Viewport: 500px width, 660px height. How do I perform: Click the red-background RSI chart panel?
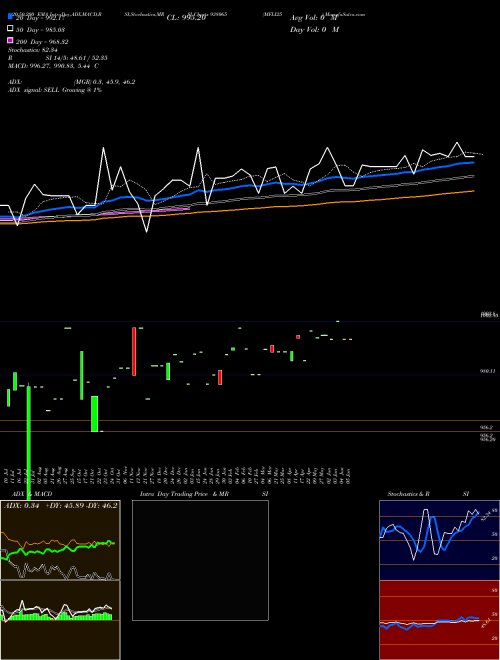pyautogui.click(x=439, y=620)
